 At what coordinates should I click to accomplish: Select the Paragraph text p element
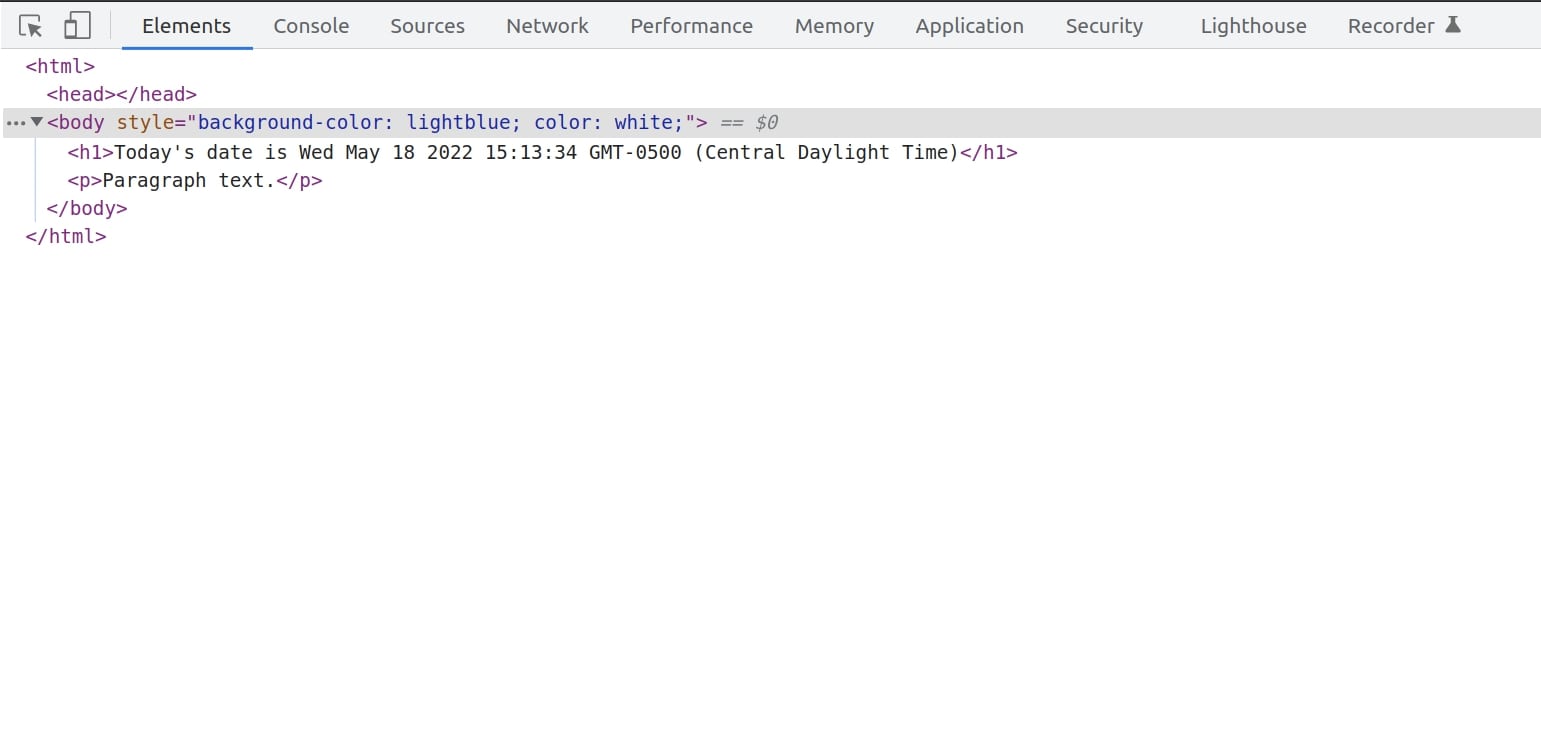tap(194, 181)
